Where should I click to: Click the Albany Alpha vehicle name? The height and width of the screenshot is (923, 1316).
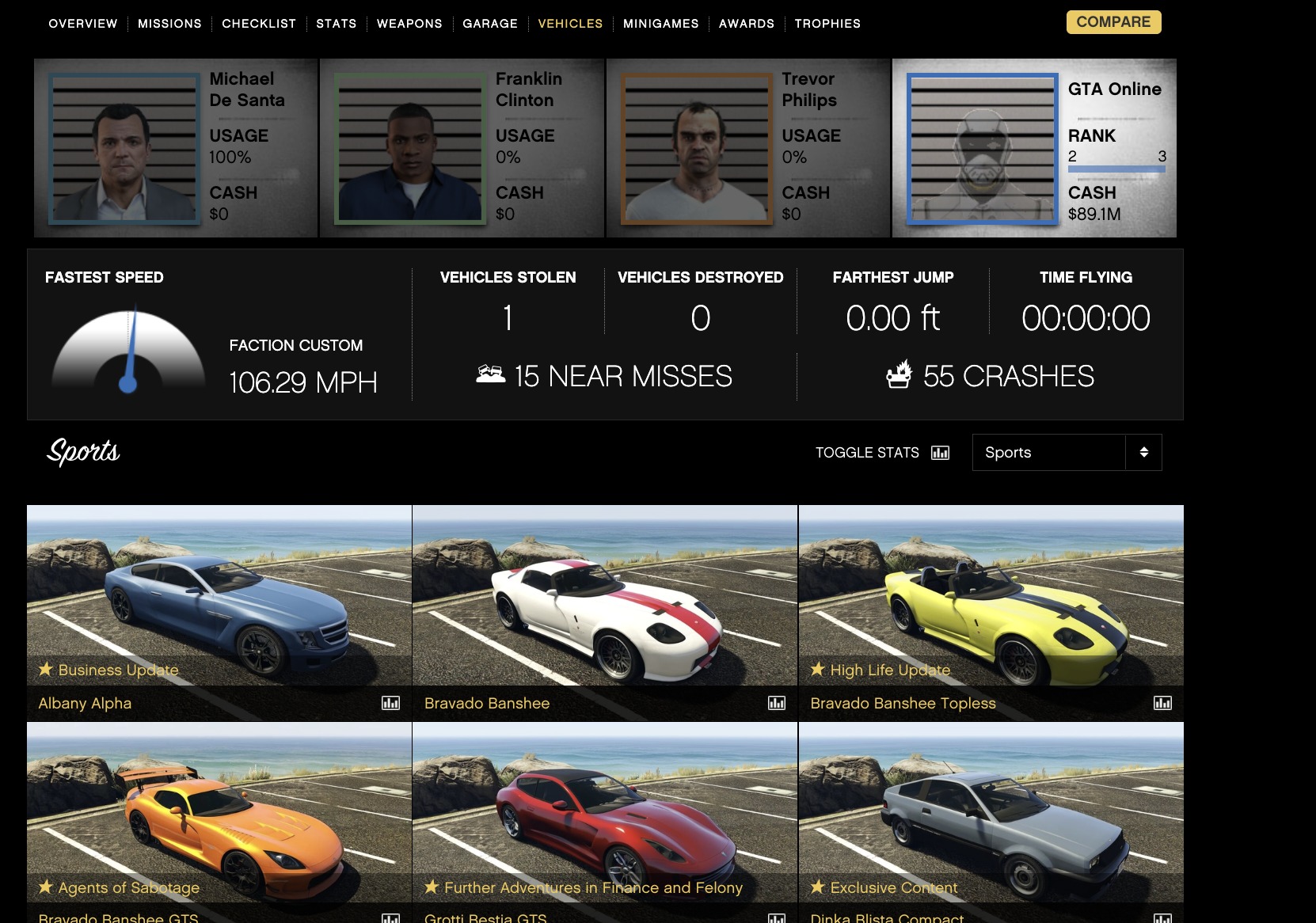point(85,703)
